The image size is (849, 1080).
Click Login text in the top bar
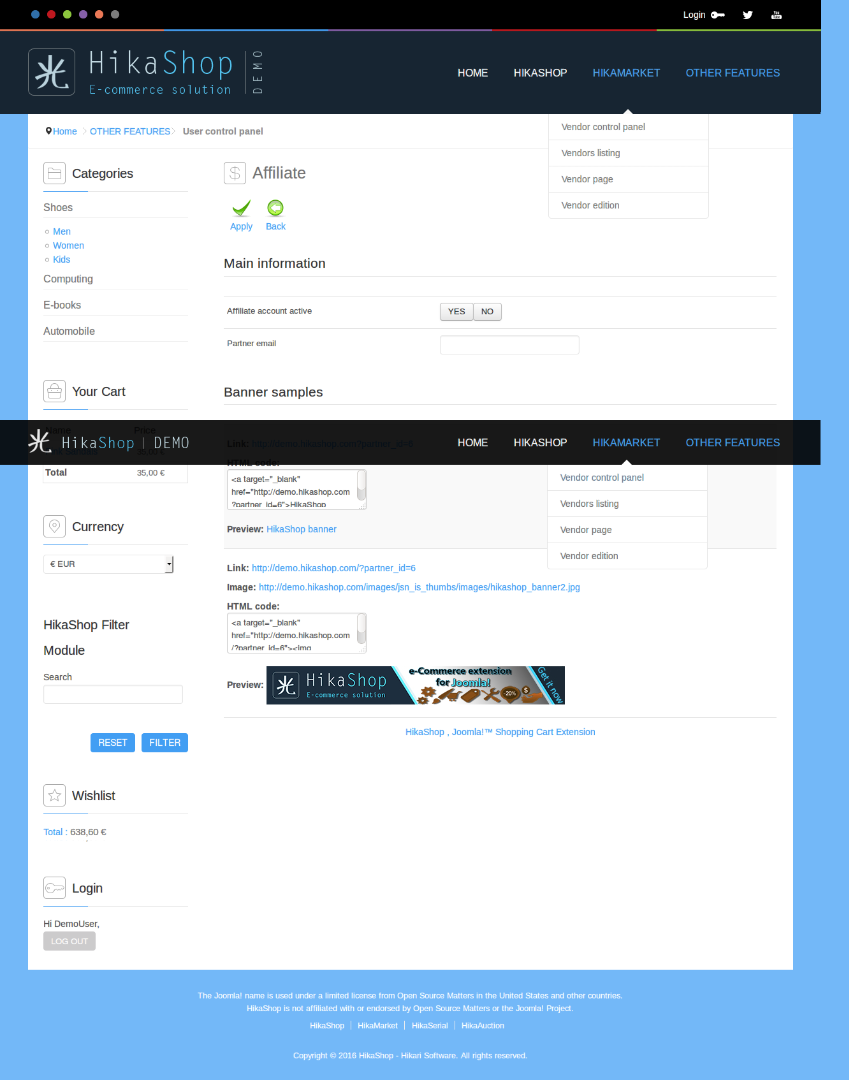694,15
